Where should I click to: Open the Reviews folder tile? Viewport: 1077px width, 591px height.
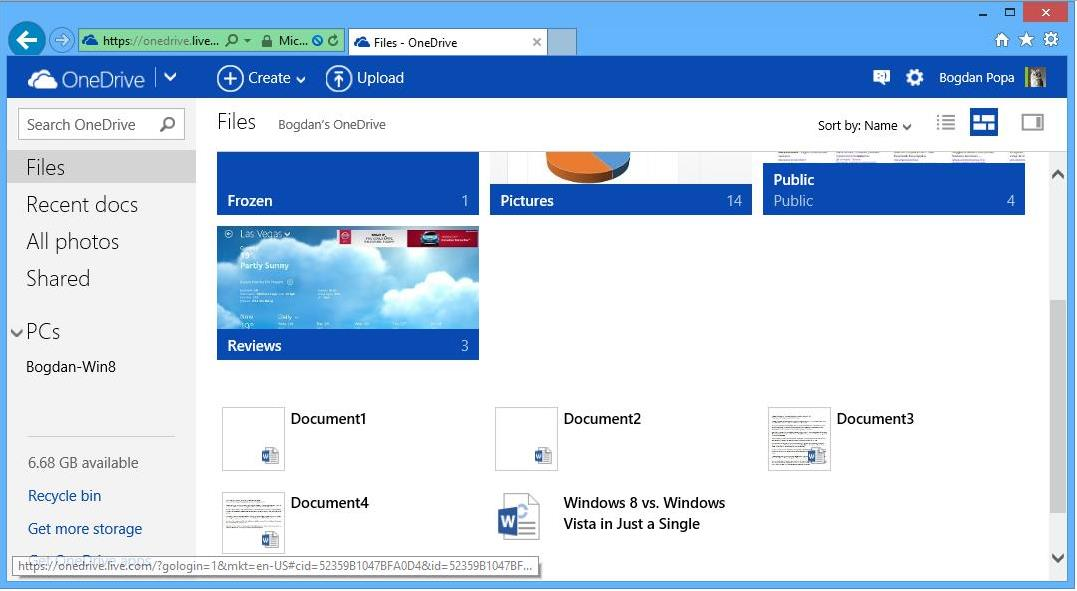tap(348, 293)
